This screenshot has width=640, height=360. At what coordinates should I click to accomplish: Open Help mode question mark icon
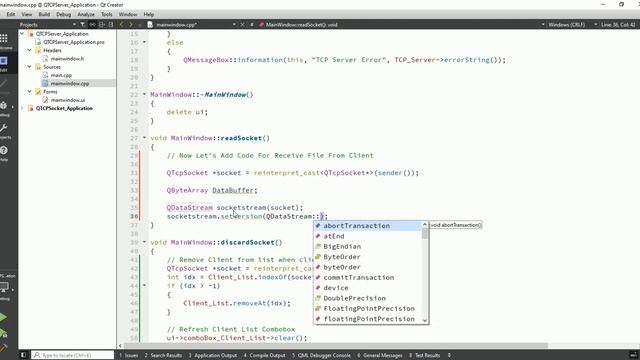click(x=4, y=150)
